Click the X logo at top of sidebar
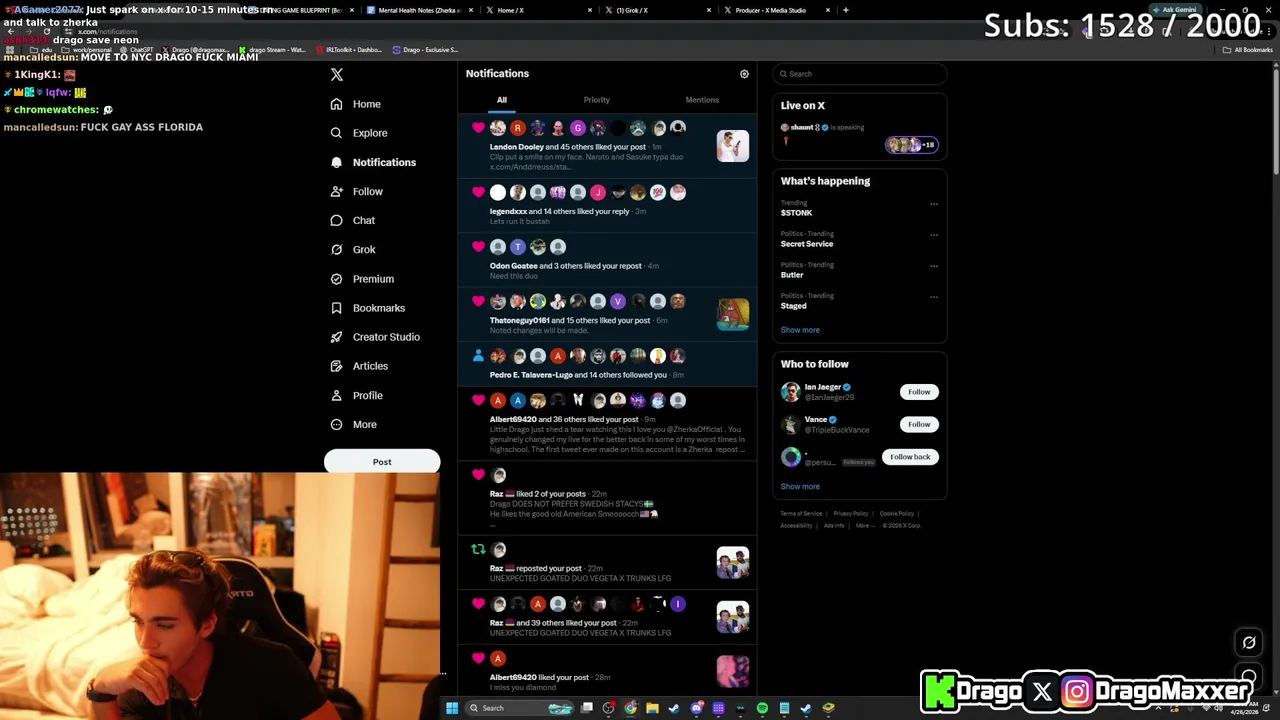The width and height of the screenshot is (1280, 720). [x=337, y=75]
